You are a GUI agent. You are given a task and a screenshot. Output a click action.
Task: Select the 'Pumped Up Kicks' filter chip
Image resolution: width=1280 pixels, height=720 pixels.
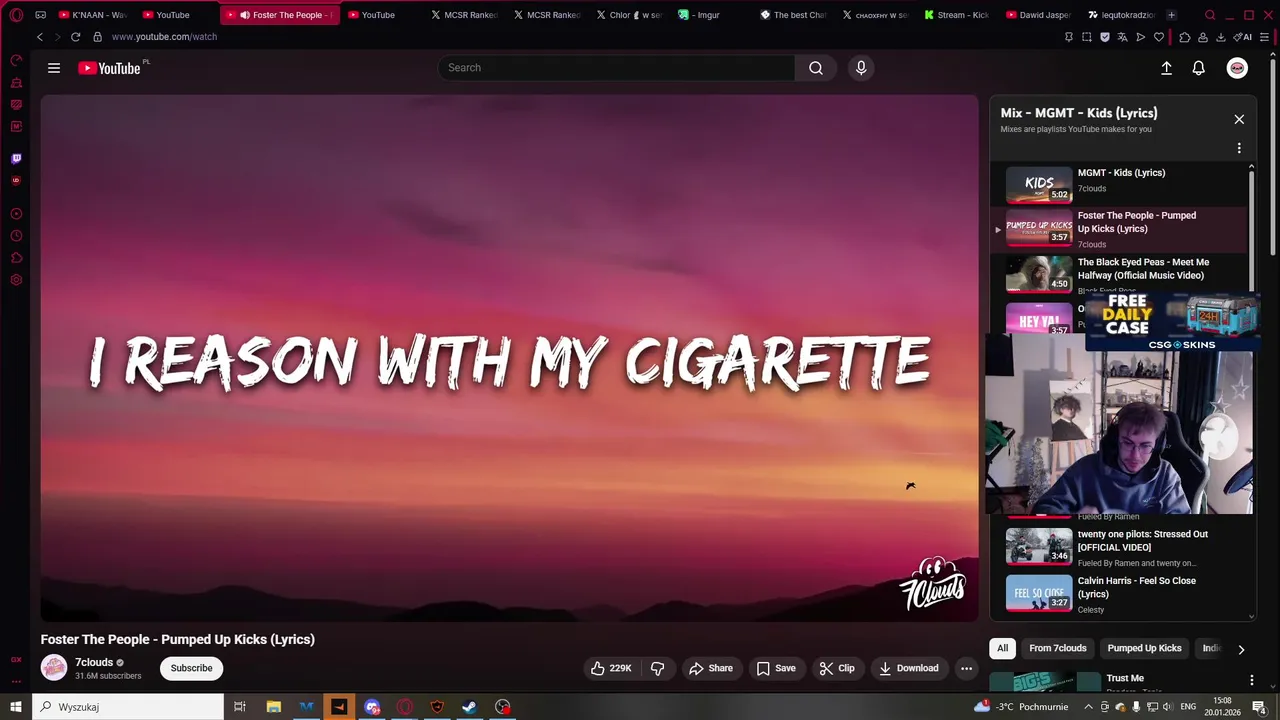pyautogui.click(x=1144, y=648)
